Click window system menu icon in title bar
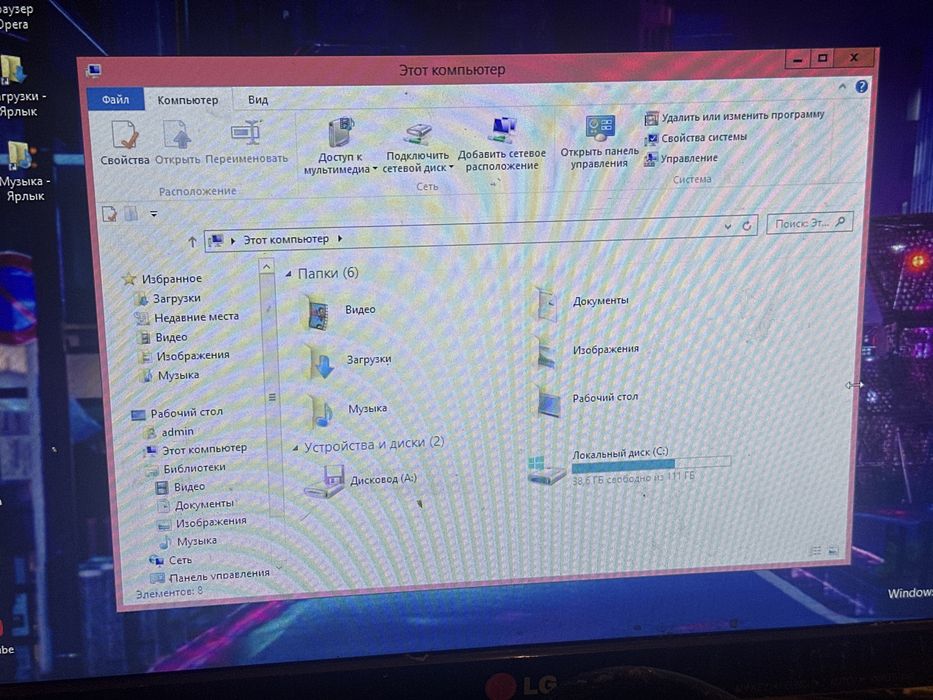This screenshot has height=700, width=933. click(93, 72)
